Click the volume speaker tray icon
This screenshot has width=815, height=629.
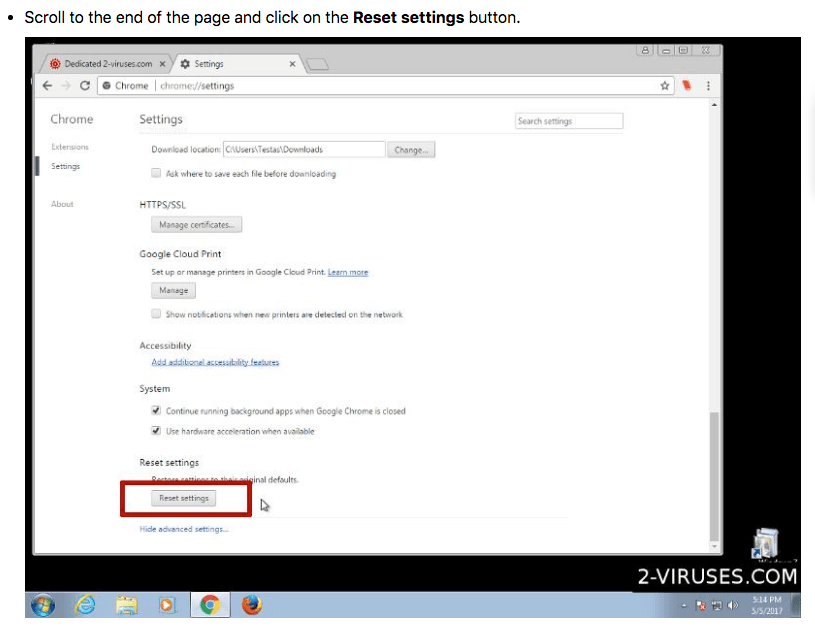733,606
